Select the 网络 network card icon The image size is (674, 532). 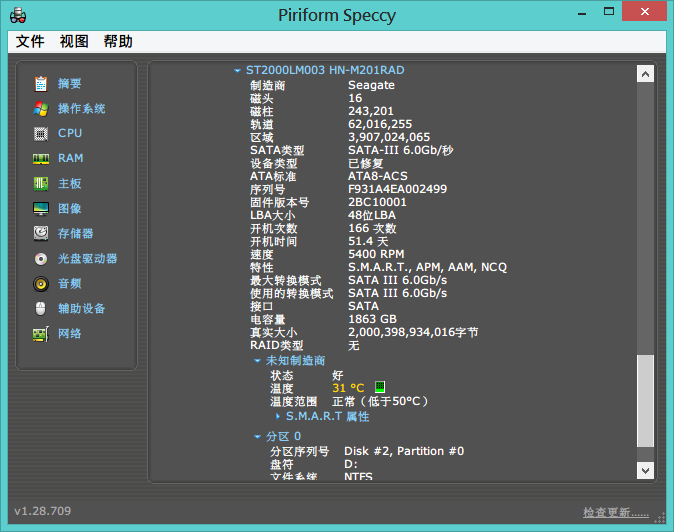[41, 334]
